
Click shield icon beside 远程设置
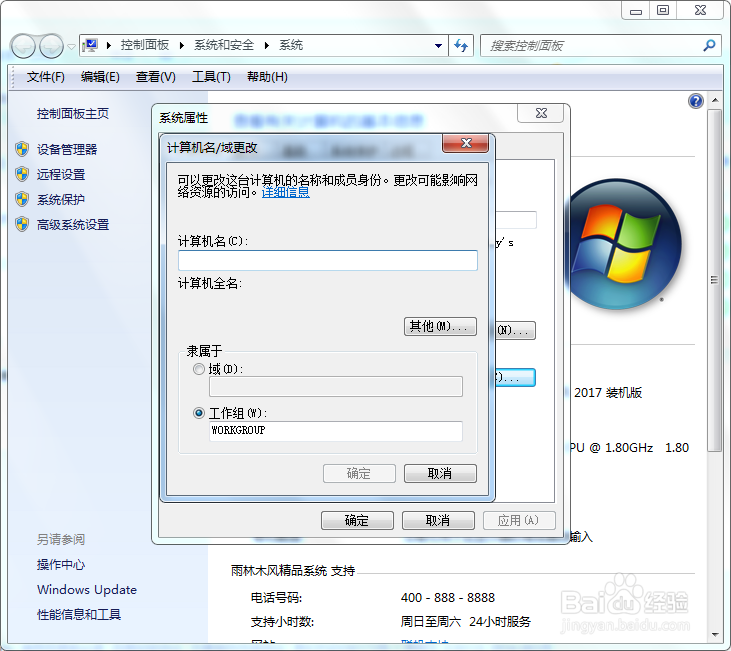click(22, 174)
